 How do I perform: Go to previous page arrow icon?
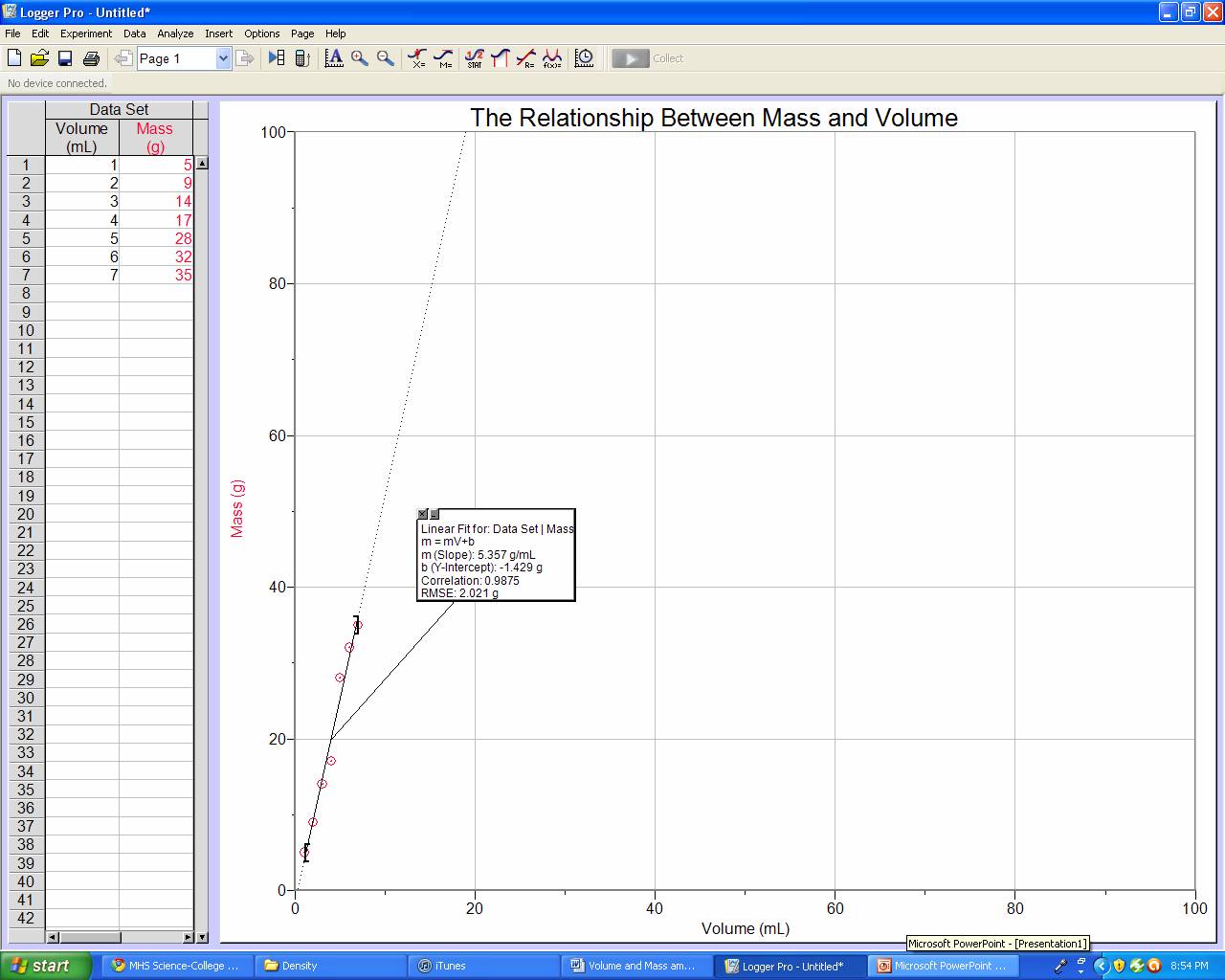coord(122,58)
